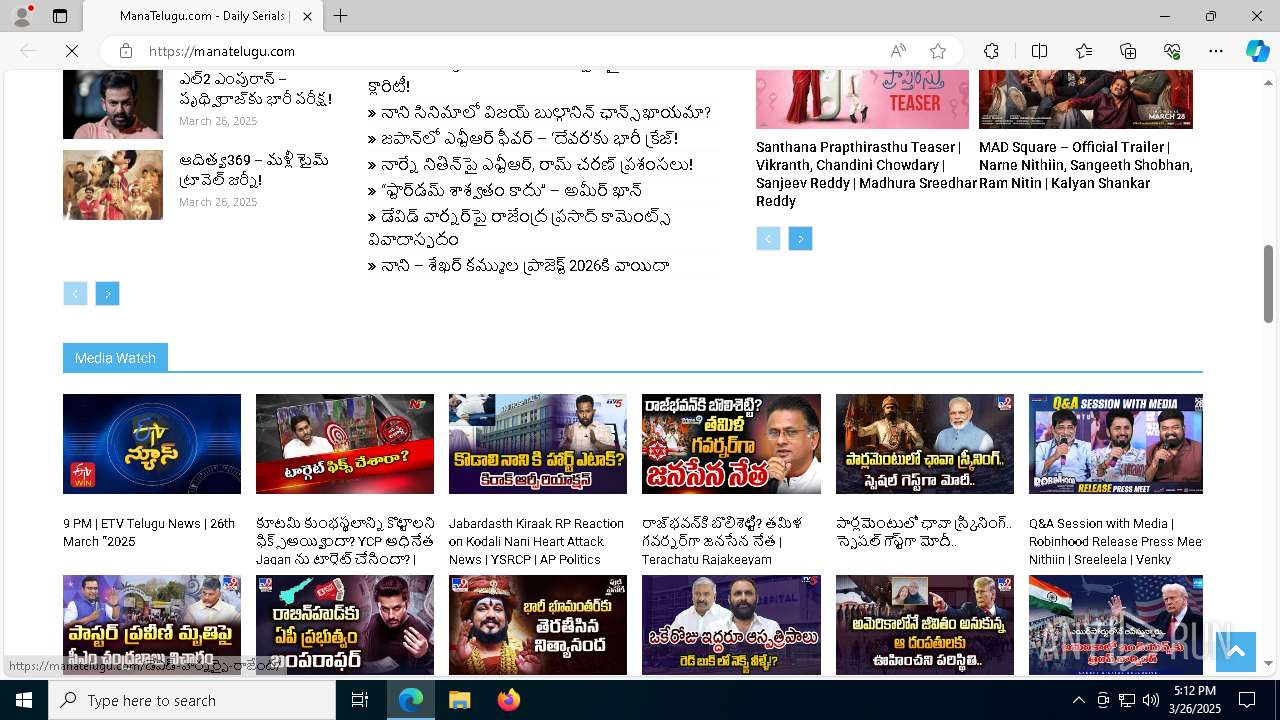Open Terachatu Rajakeeyam Raj Bhavan thumbnail

[x=731, y=444]
